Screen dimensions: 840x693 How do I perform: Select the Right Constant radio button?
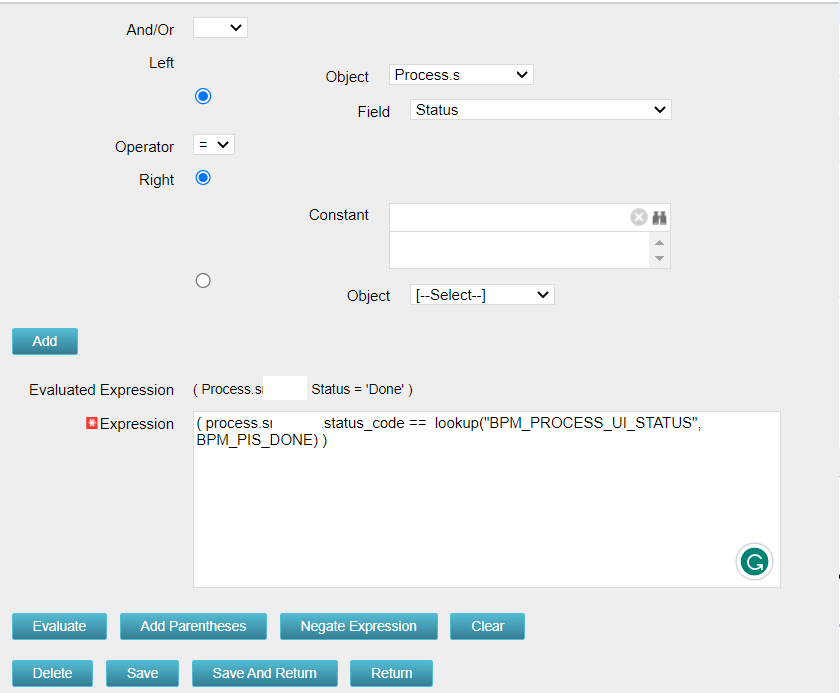[x=203, y=178]
